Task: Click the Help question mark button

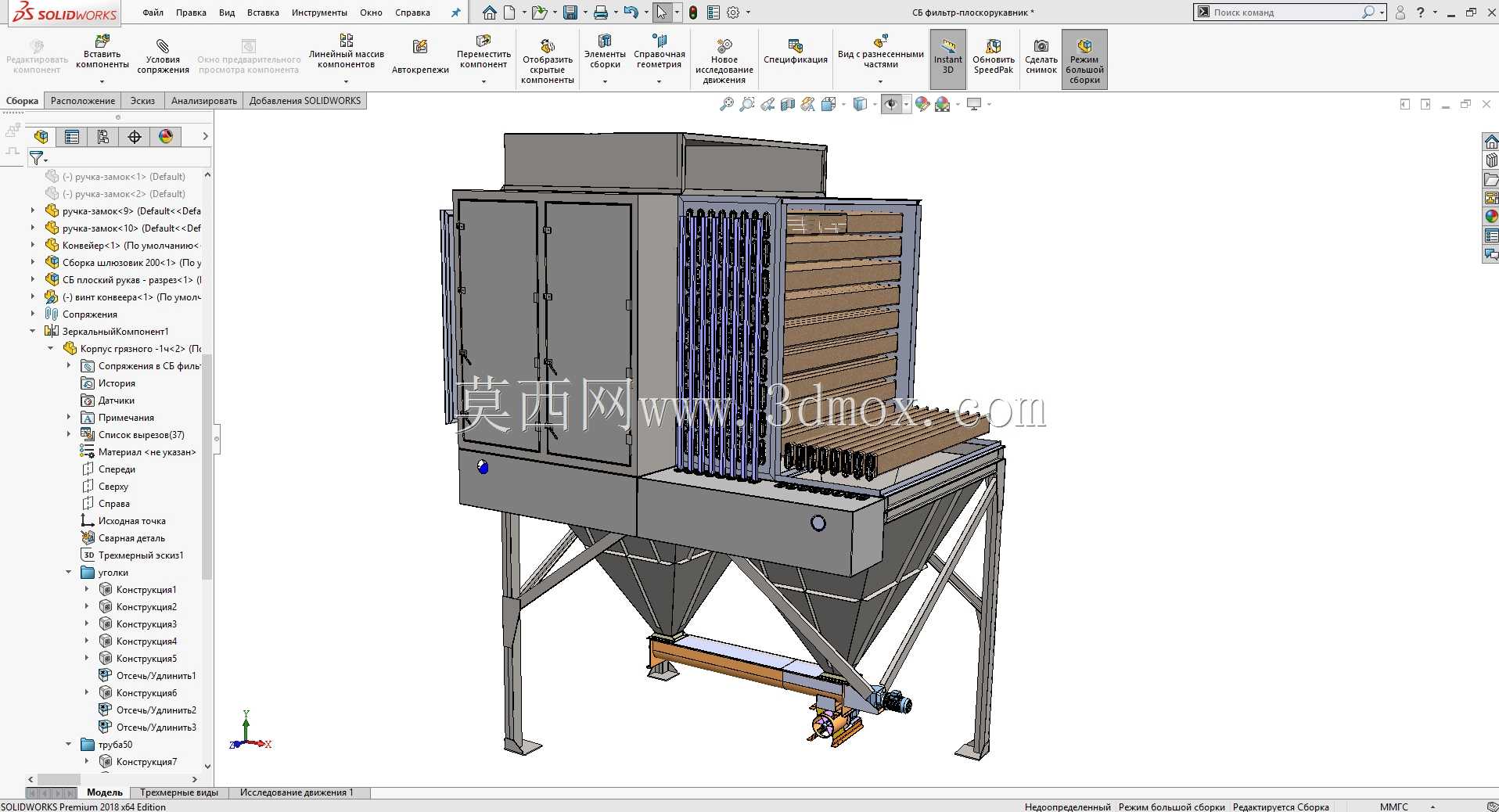Action: [1420, 13]
